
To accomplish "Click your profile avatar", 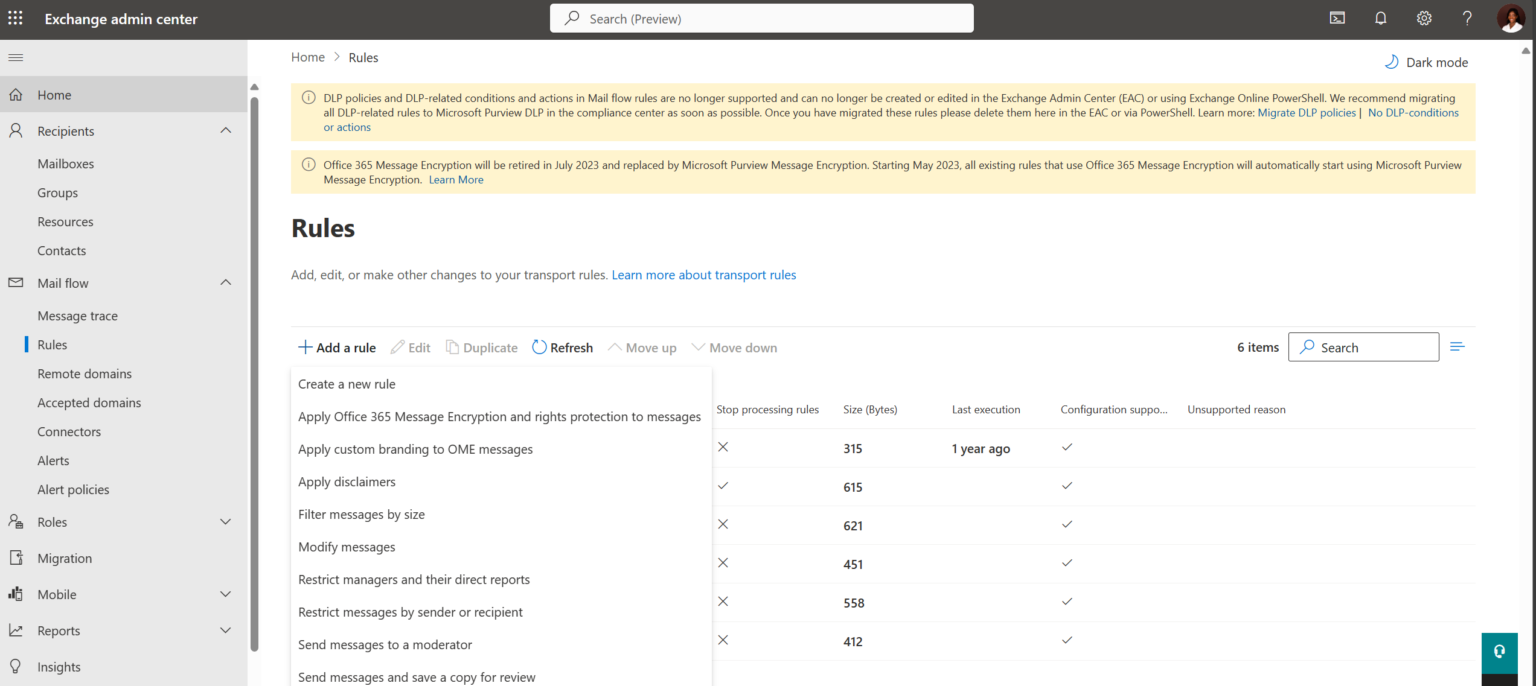I will click(x=1511, y=18).
